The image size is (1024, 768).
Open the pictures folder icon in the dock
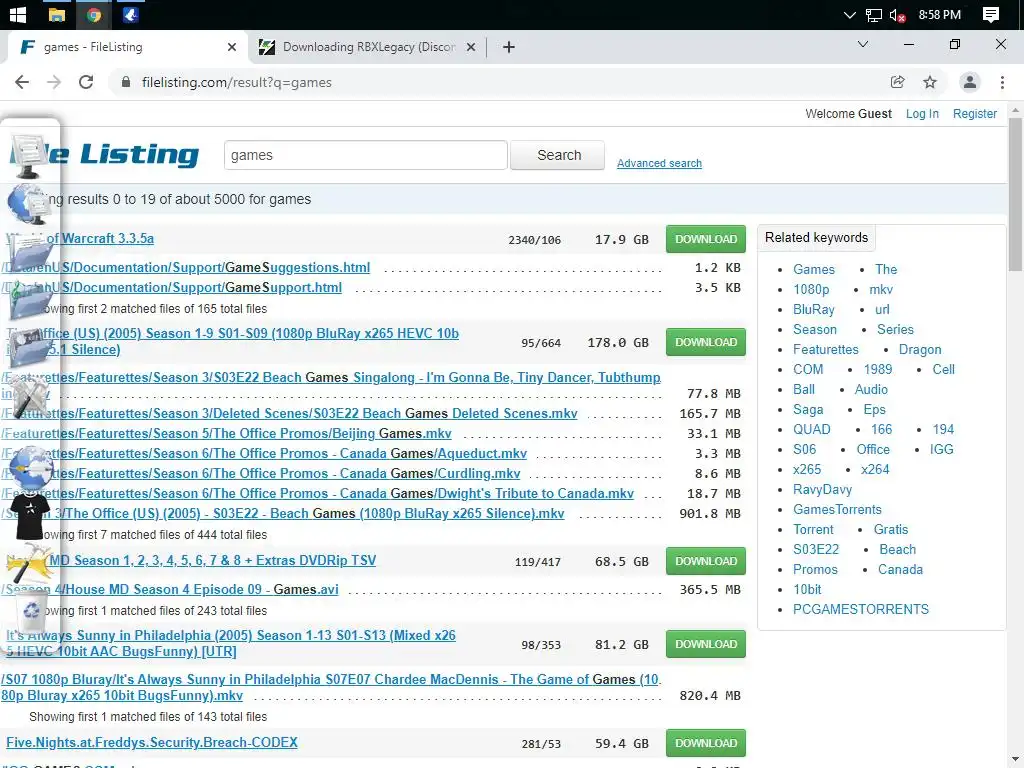(31, 347)
